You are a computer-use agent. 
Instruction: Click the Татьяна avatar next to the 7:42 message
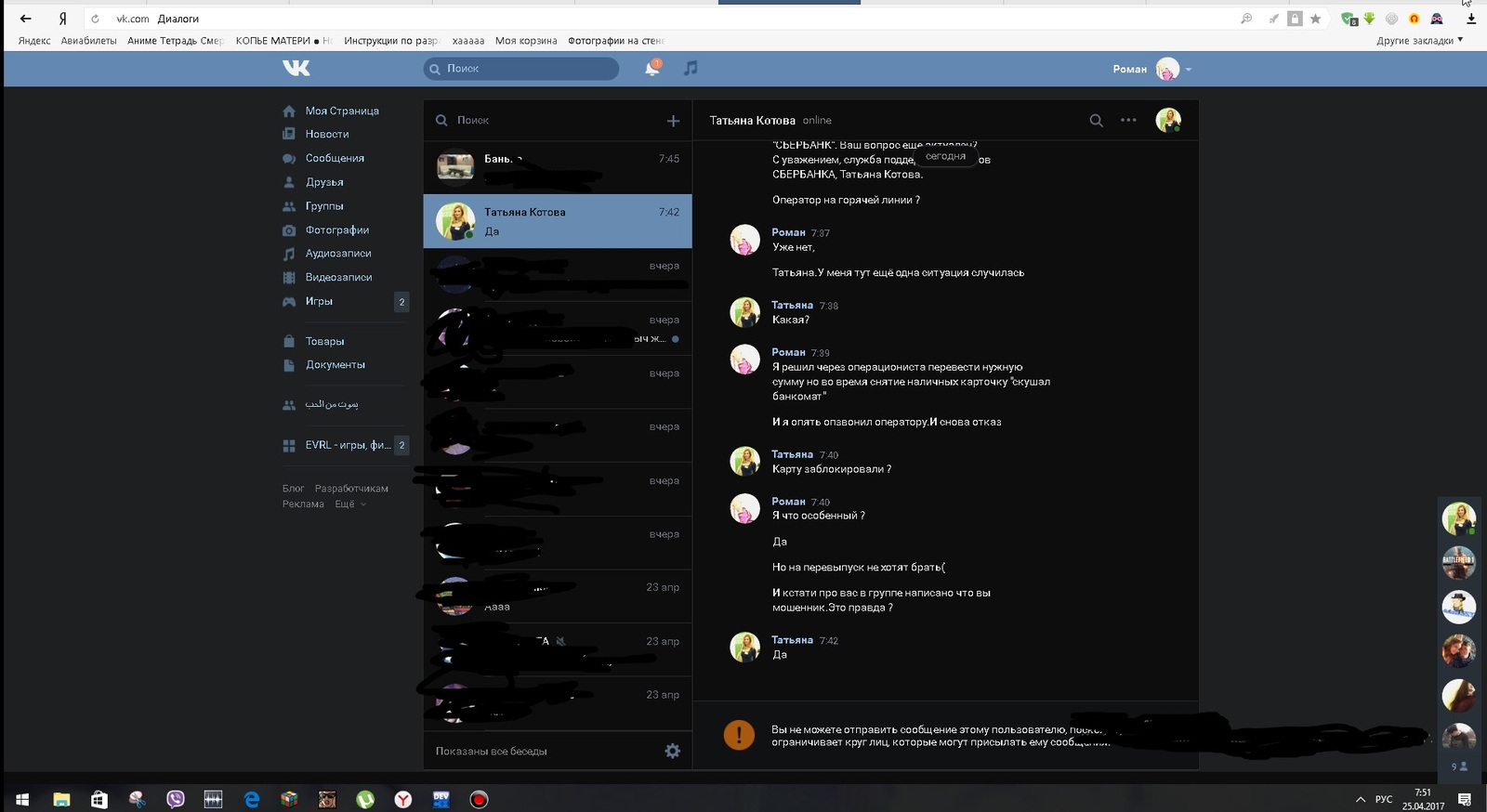744,647
